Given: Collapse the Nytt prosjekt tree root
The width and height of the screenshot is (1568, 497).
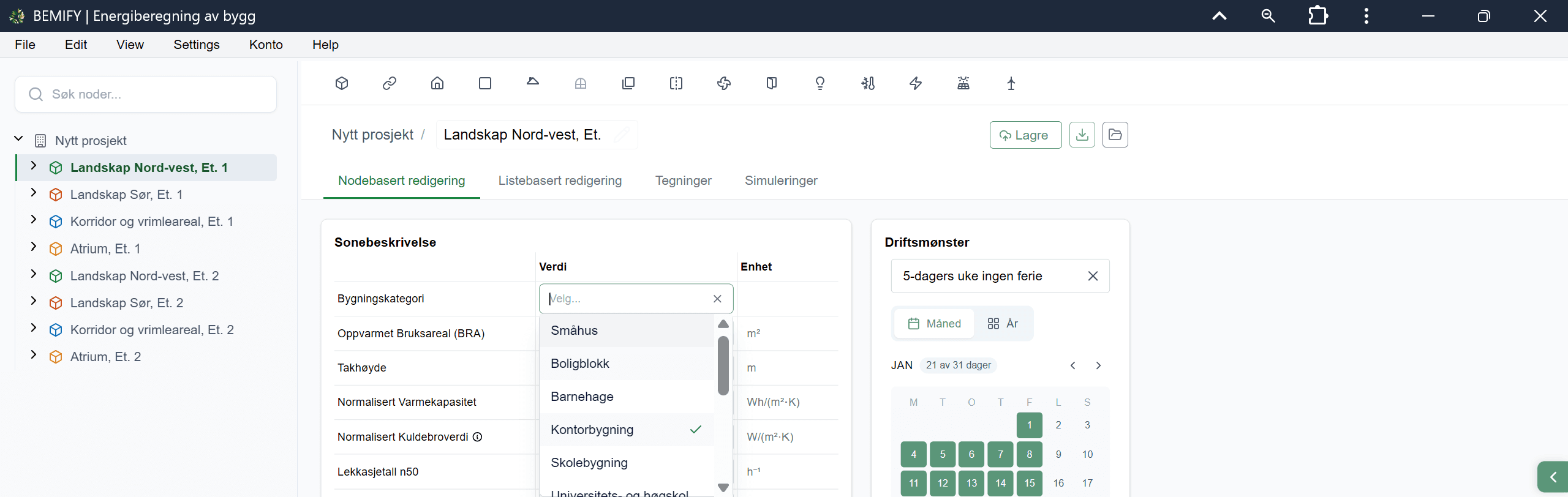Looking at the screenshot, I should click(18, 140).
